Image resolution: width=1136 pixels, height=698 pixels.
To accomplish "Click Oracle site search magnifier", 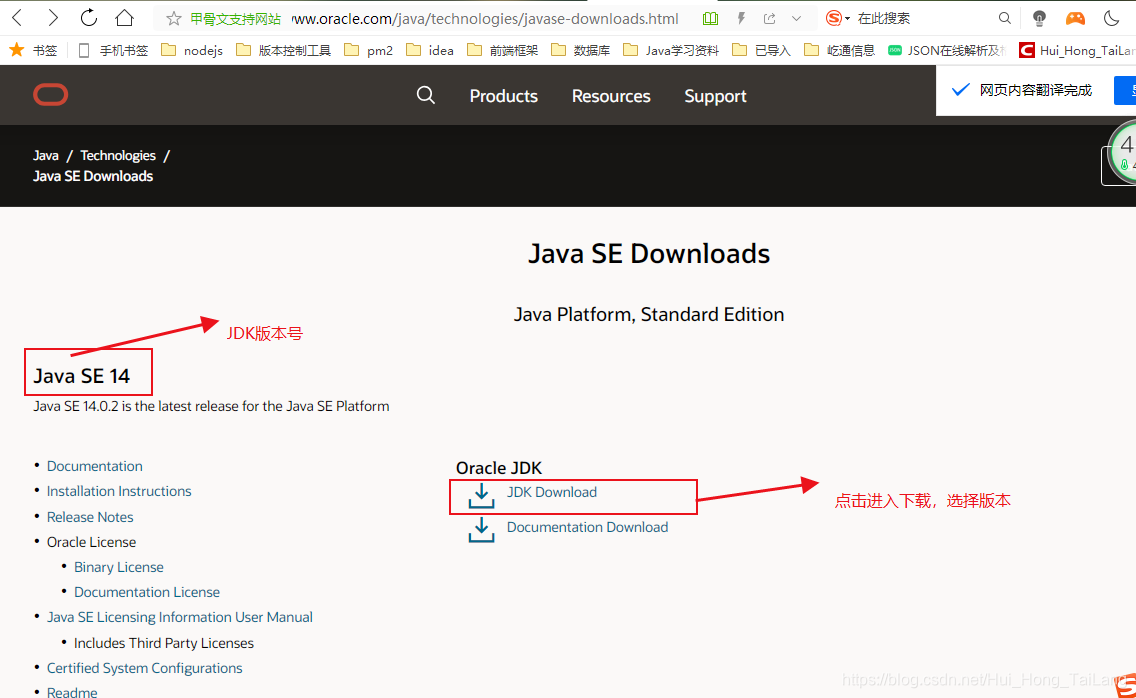I will pos(425,95).
